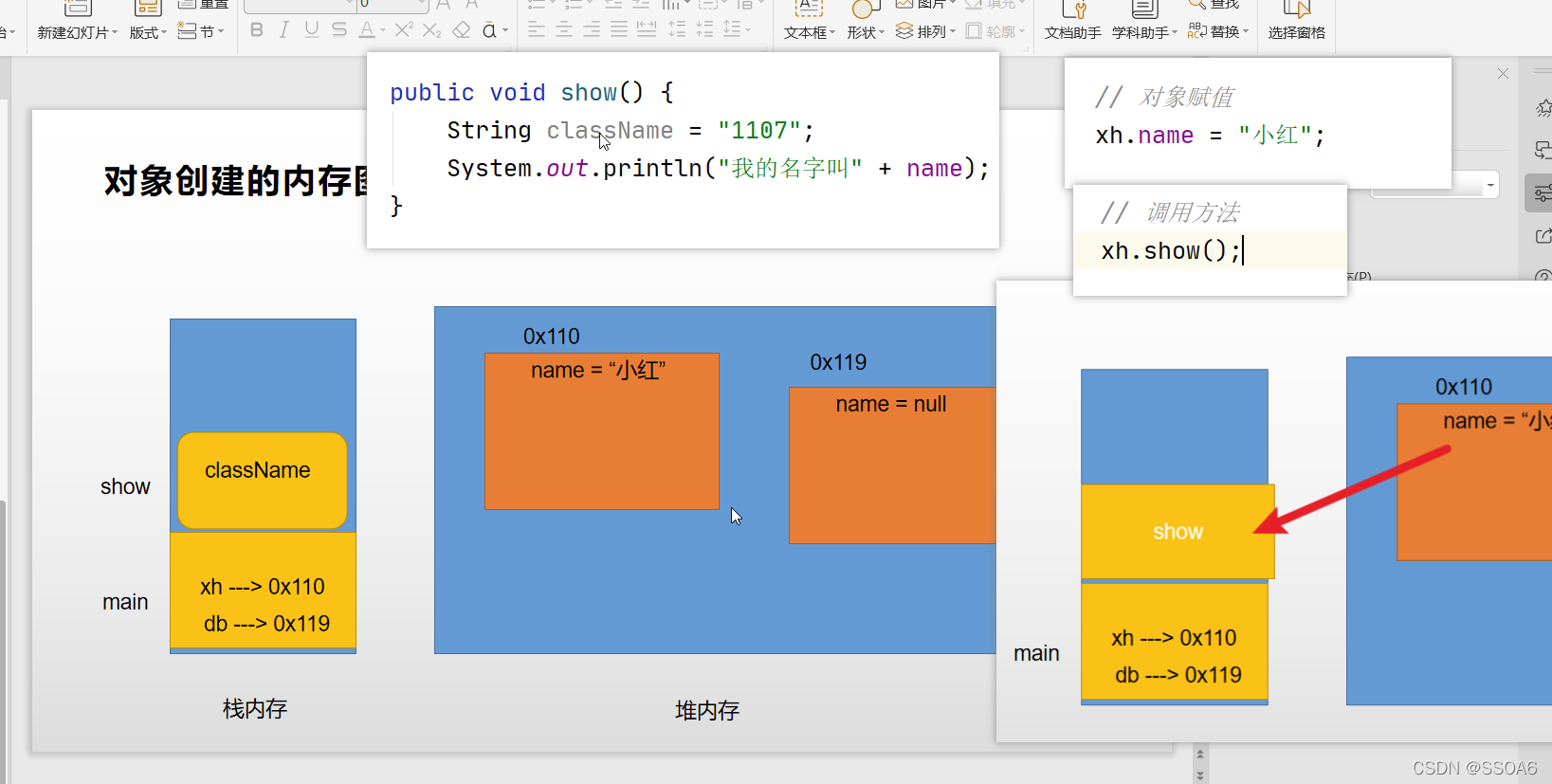
Task: Open font color dropdown arrow
Action: click(x=383, y=31)
